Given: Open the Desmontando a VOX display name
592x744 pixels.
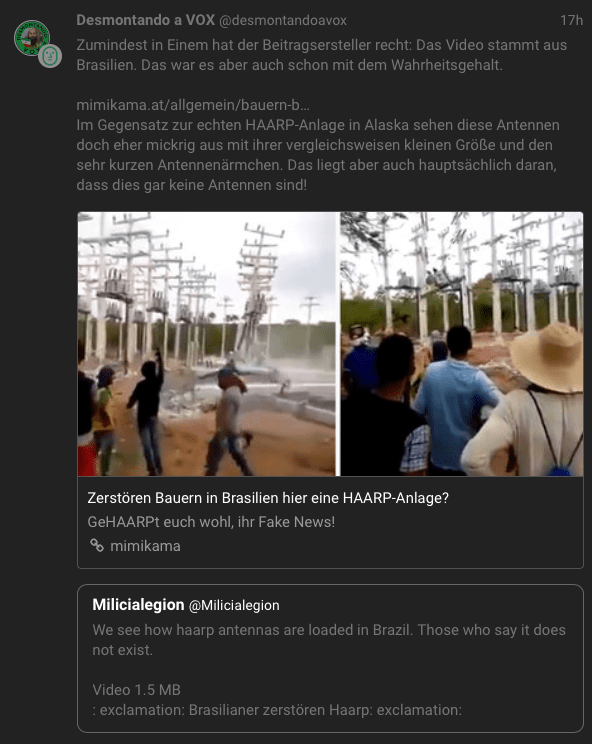Looking at the screenshot, I should click(146, 20).
